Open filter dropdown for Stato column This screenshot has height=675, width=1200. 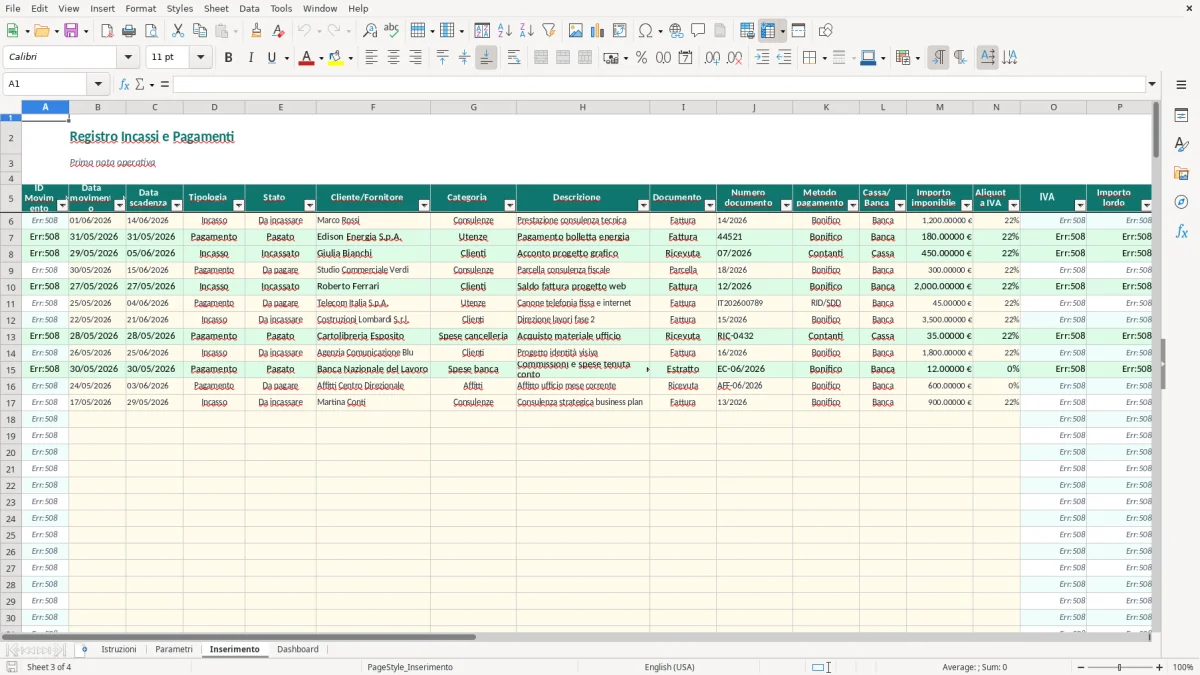coord(309,205)
